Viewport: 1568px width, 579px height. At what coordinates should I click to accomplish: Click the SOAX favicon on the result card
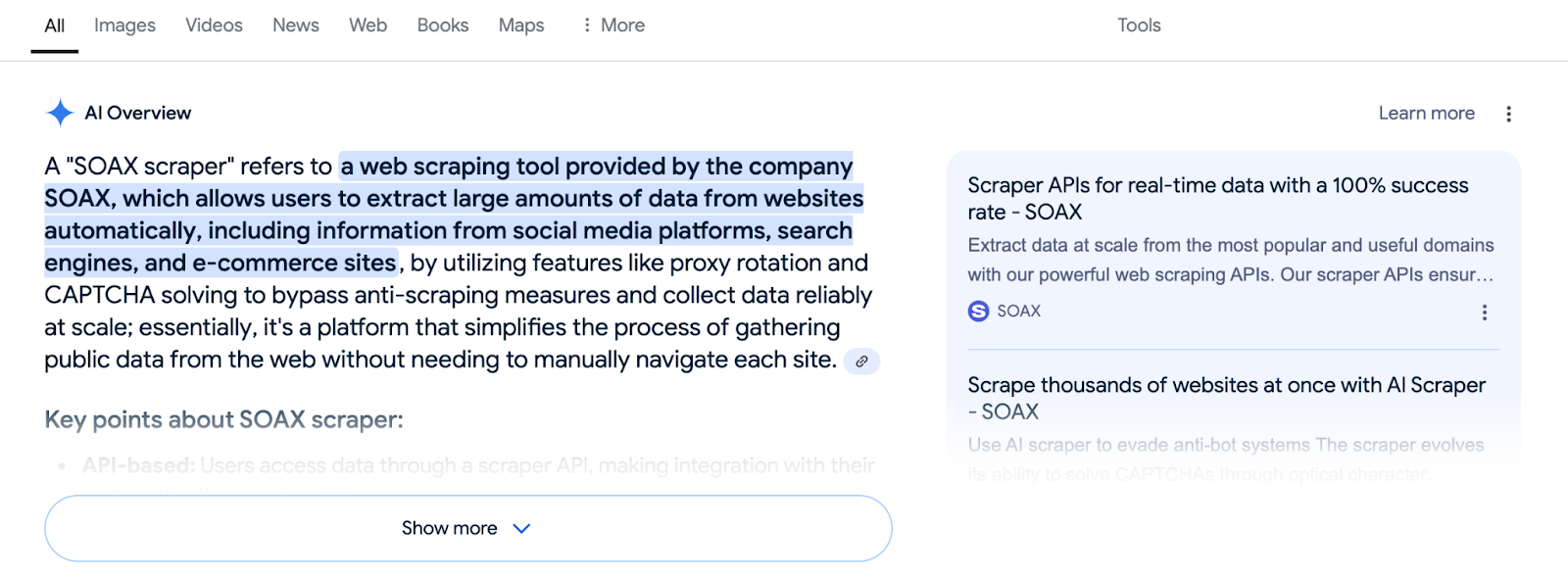pos(977,311)
